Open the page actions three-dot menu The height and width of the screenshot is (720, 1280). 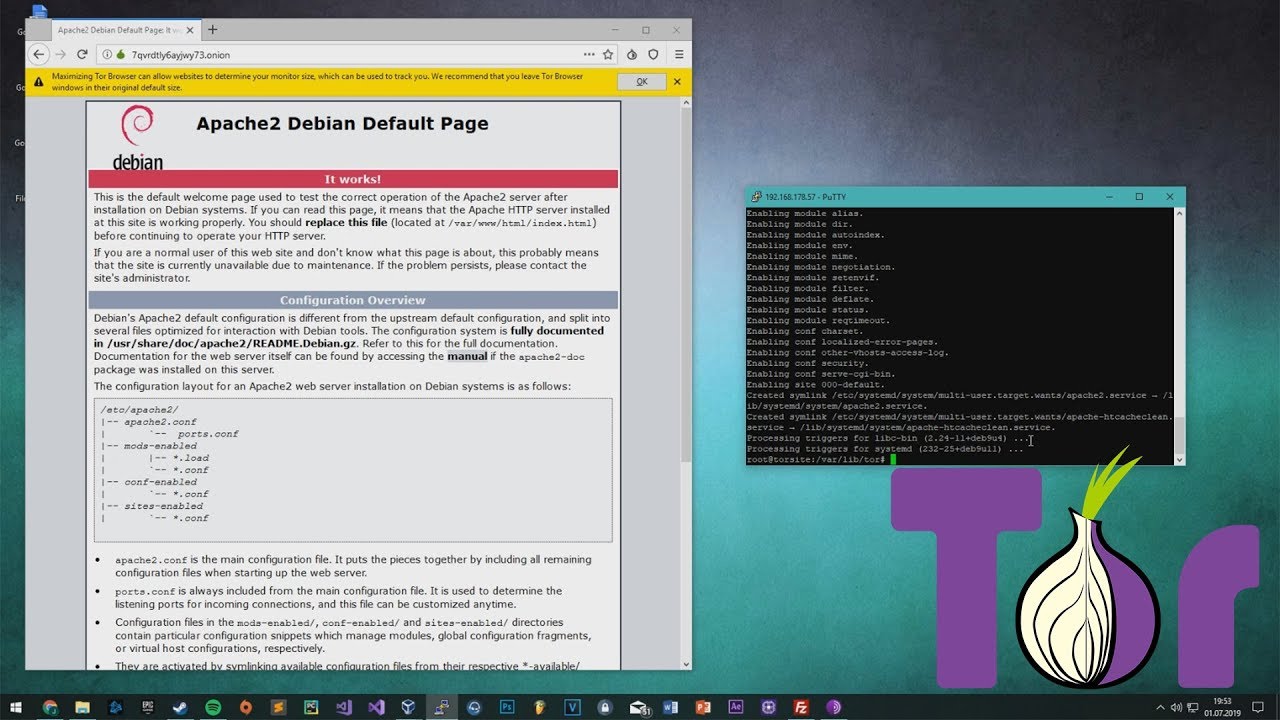coord(589,54)
